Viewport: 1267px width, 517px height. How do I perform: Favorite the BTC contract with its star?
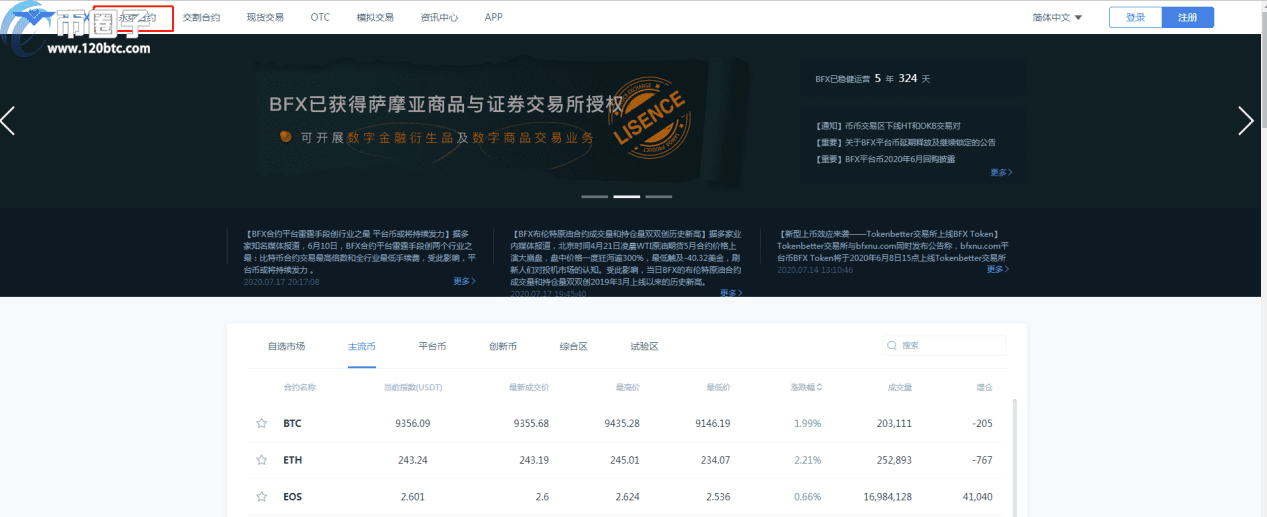pos(262,423)
